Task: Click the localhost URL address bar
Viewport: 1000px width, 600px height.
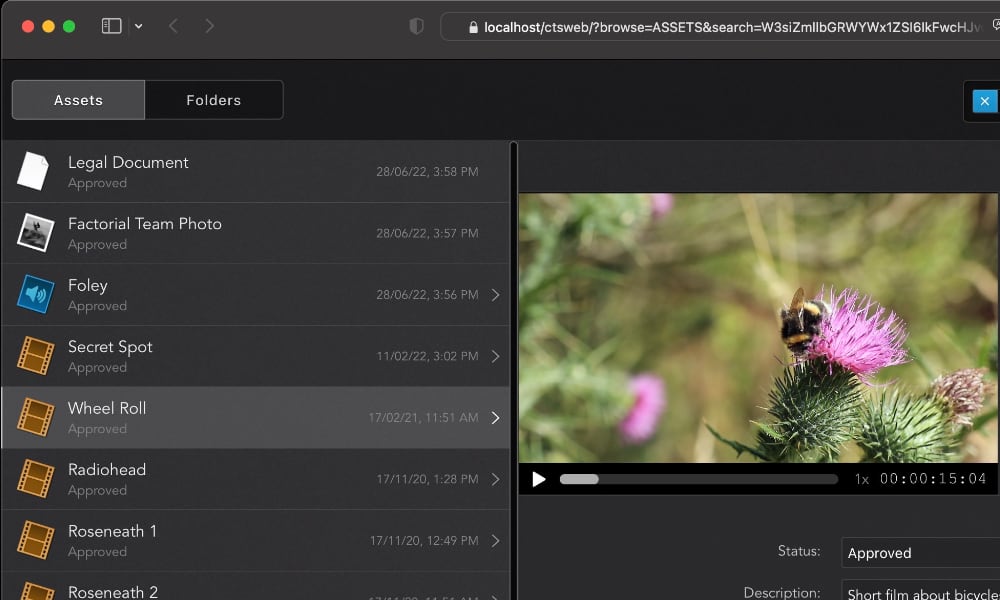Action: pyautogui.click(x=721, y=27)
